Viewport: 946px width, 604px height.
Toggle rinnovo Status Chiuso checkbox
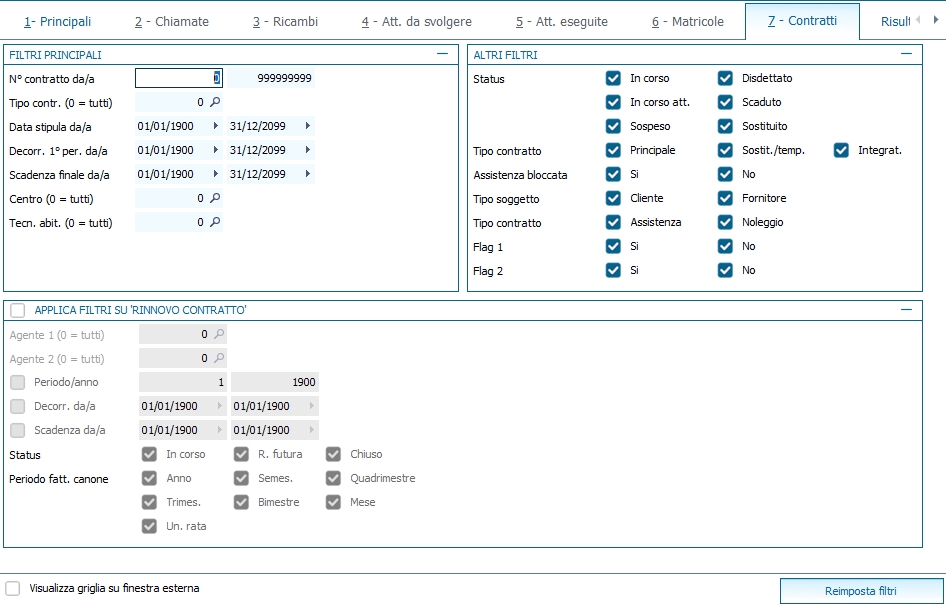click(x=334, y=454)
